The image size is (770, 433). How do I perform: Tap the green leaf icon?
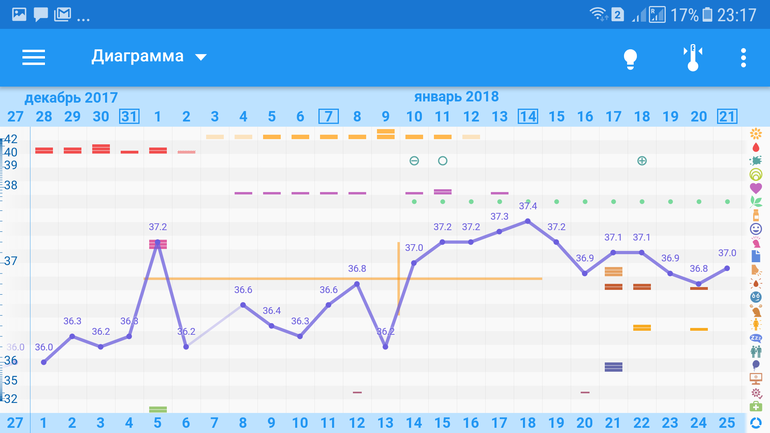(x=756, y=202)
